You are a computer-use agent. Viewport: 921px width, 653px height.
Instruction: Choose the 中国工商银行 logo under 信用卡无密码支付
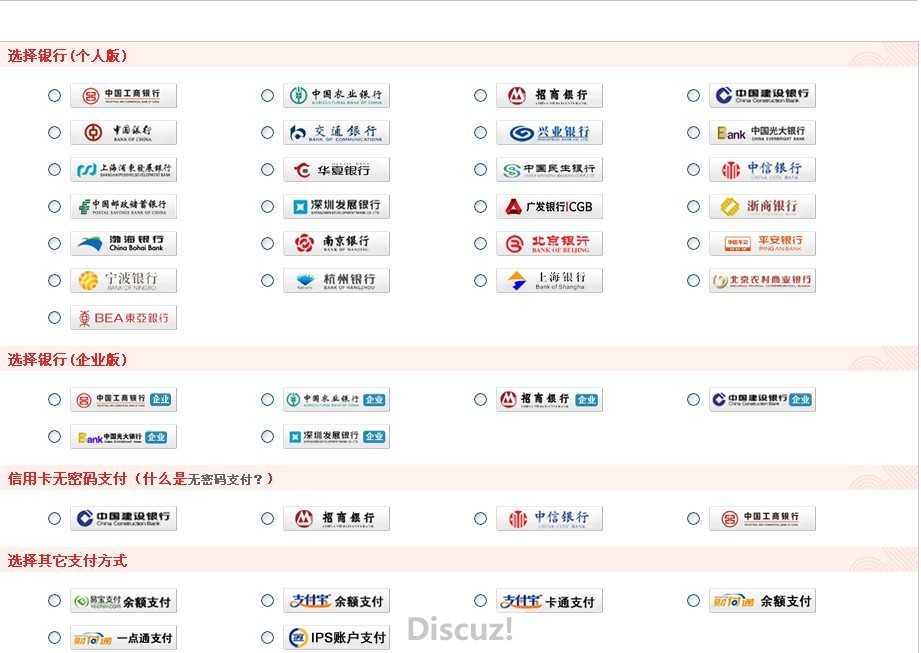pos(762,518)
